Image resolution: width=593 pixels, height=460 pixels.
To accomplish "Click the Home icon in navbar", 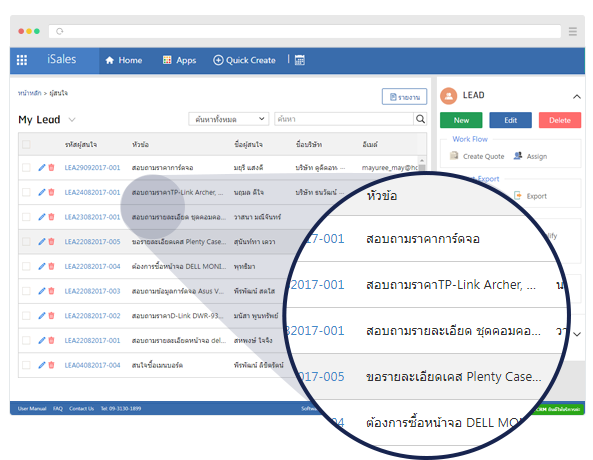I will pyautogui.click(x=110, y=60).
